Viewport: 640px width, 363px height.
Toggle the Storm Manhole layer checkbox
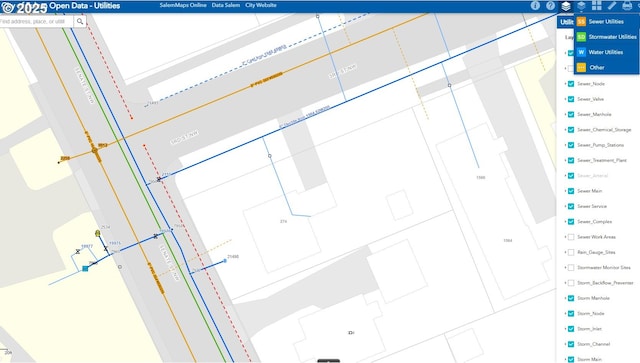point(571,298)
